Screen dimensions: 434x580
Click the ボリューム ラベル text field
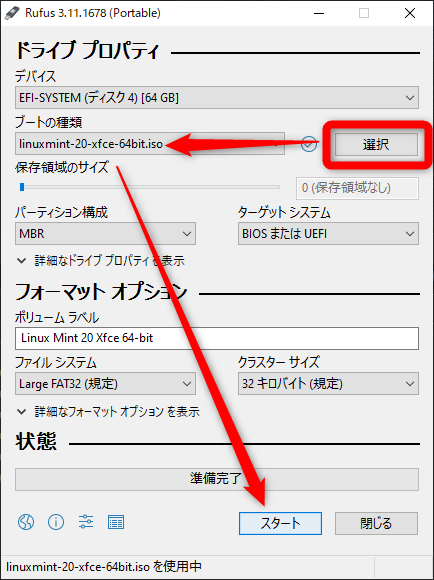pos(217,338)
